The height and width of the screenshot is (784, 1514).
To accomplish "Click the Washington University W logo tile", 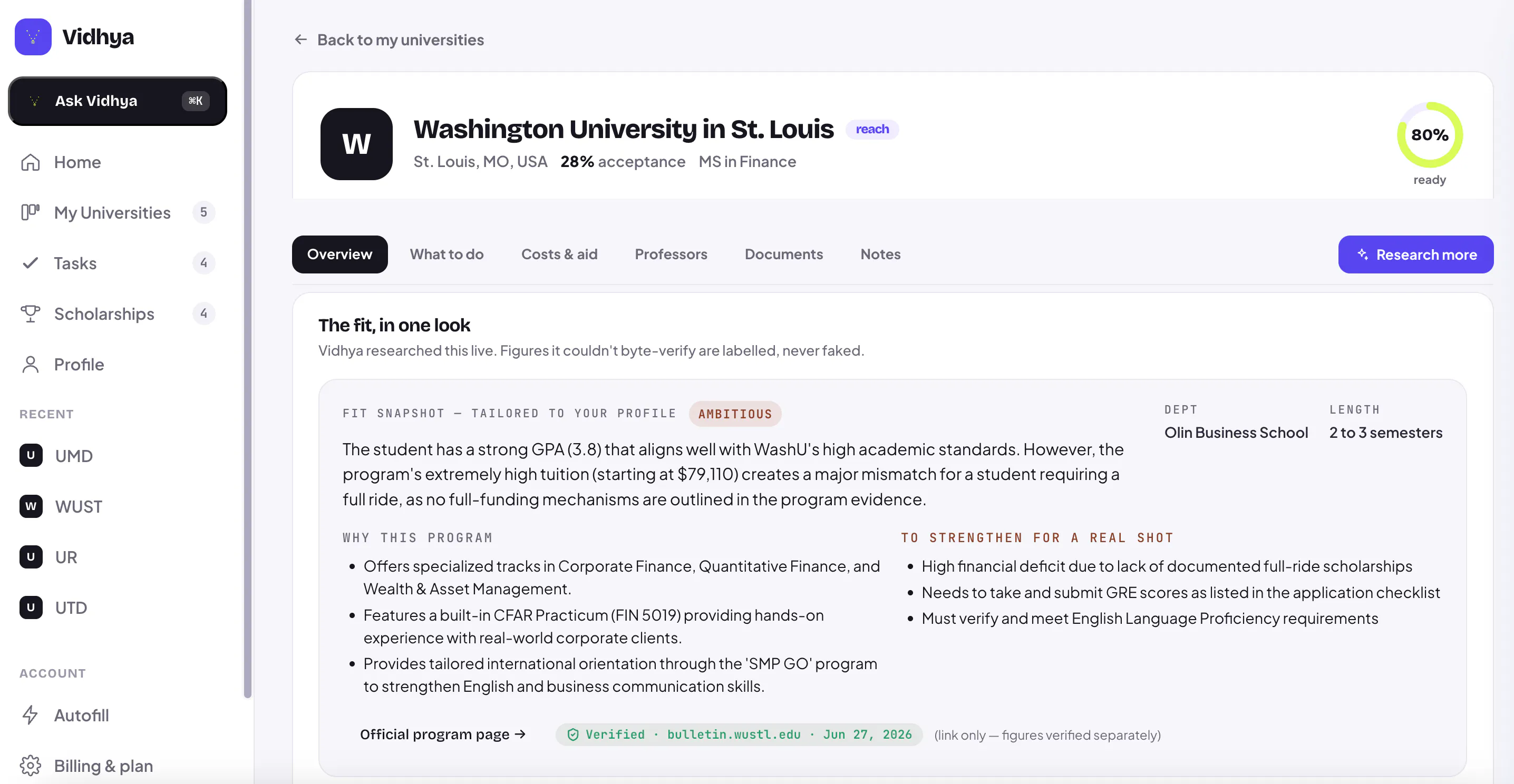I will click(356, 144).
